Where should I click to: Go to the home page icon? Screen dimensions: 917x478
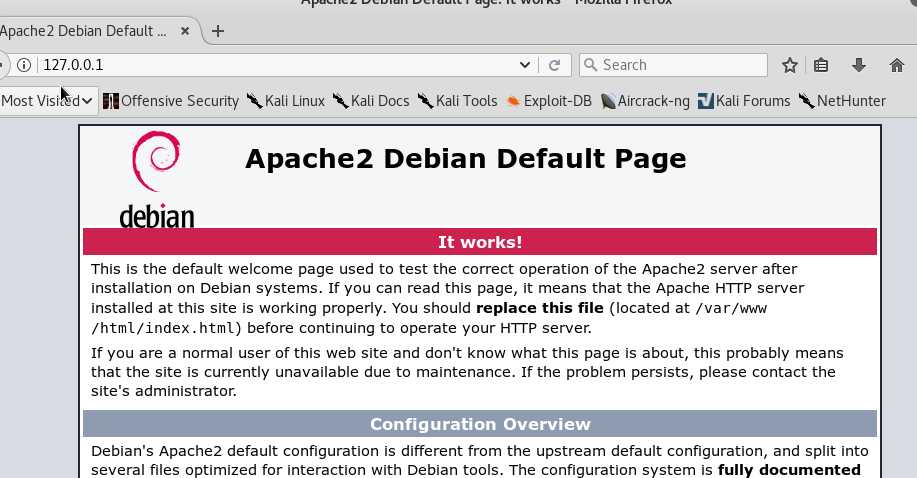pyautogui.click(x=897, y=65)
